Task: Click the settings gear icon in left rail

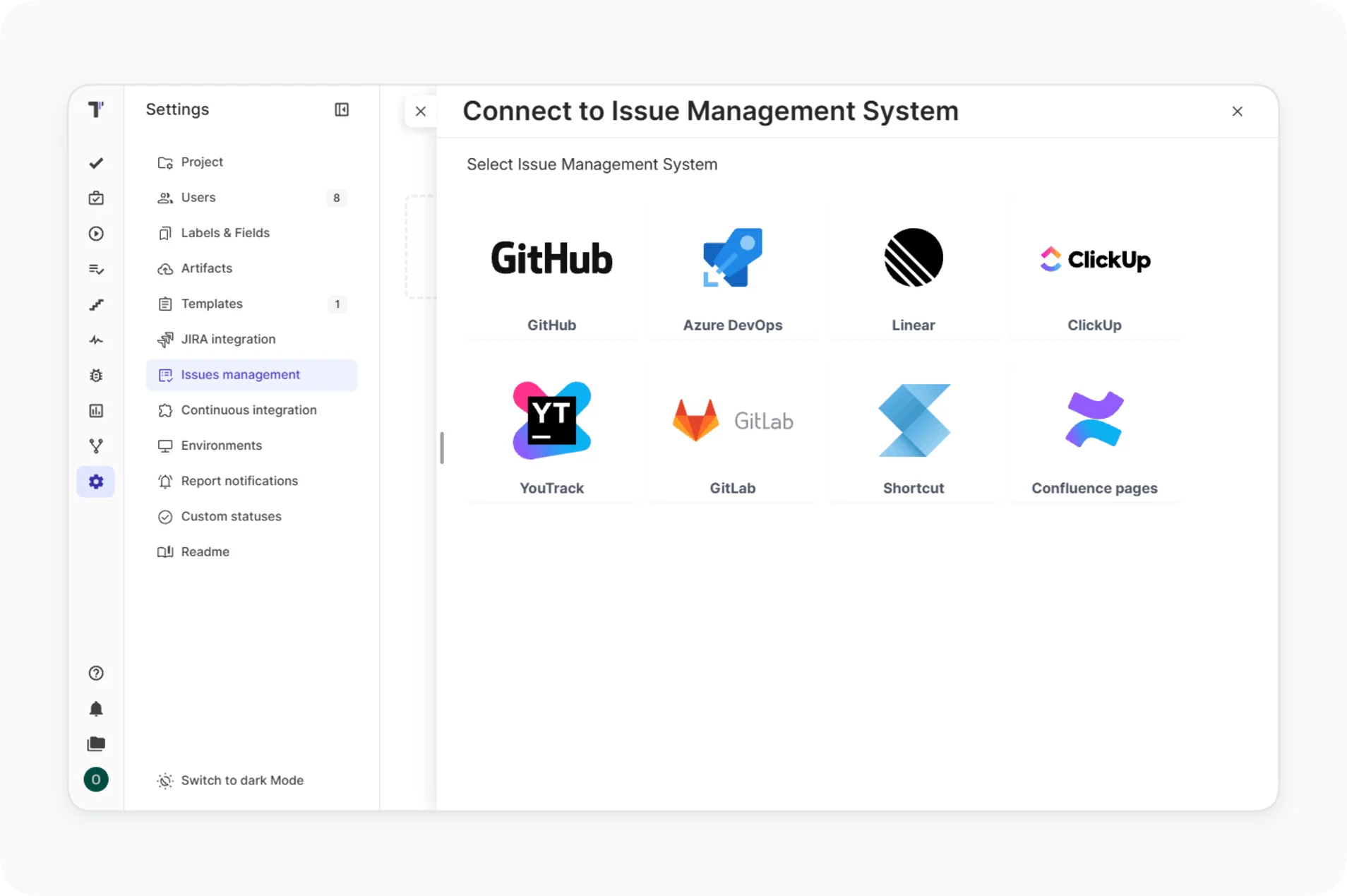Action: tap(96, 482)
